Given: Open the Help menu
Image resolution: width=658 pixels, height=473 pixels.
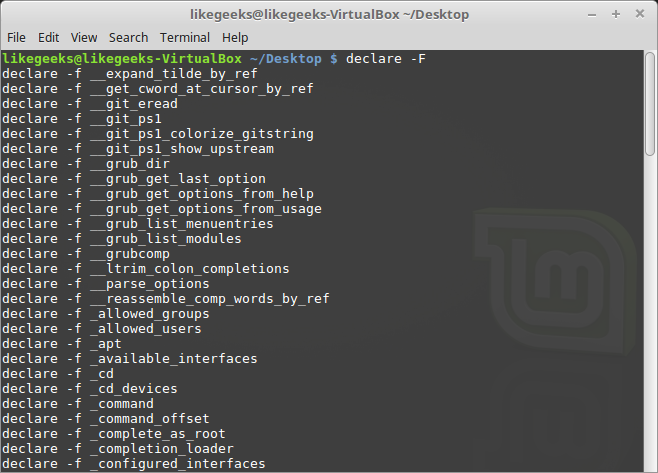Looking at the screenshot, I should (235, 37).
